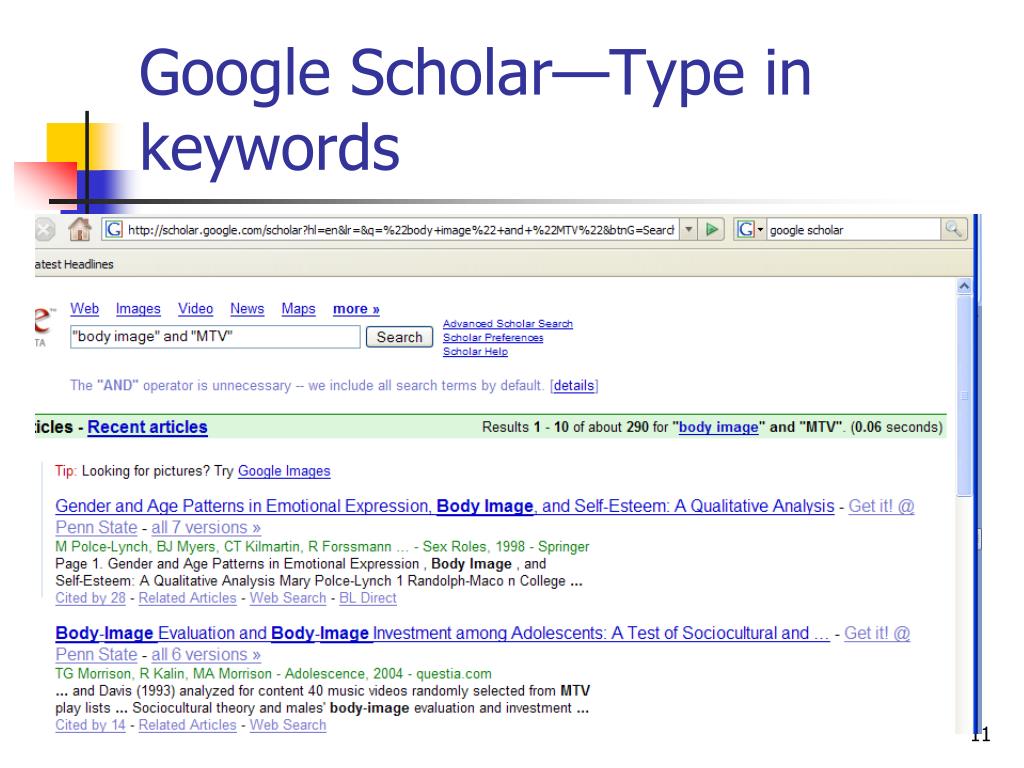Screen dimensions: 1024x768
Task: Click the Search button
Action: pyautogui.click(x=399, y=337)
